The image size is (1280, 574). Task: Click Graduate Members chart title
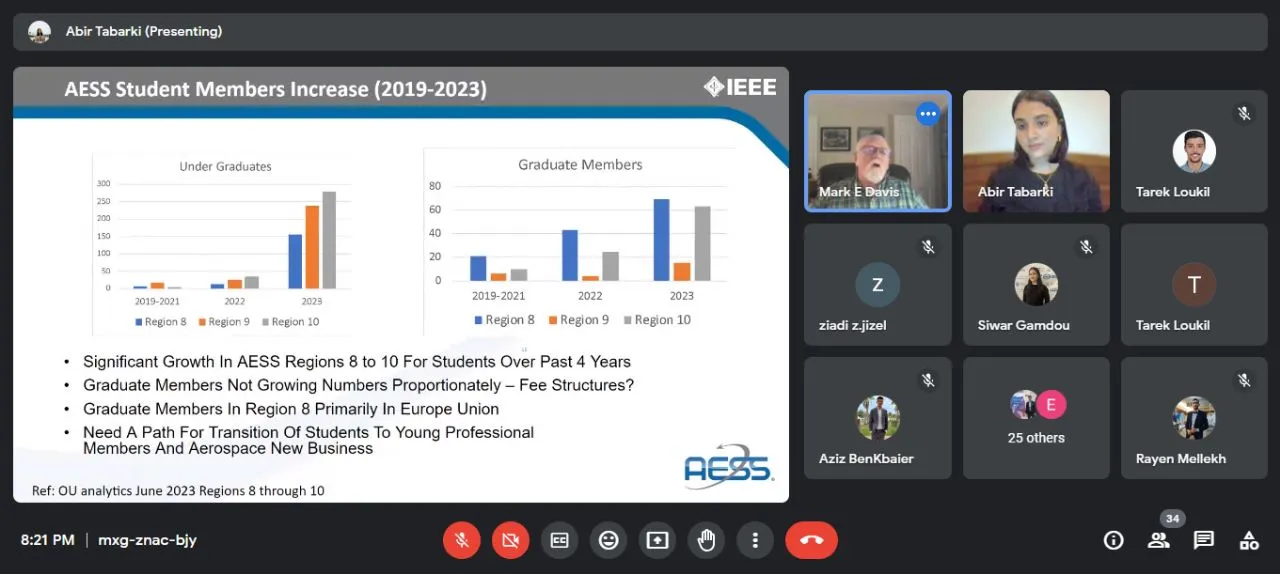coord(580,164)
